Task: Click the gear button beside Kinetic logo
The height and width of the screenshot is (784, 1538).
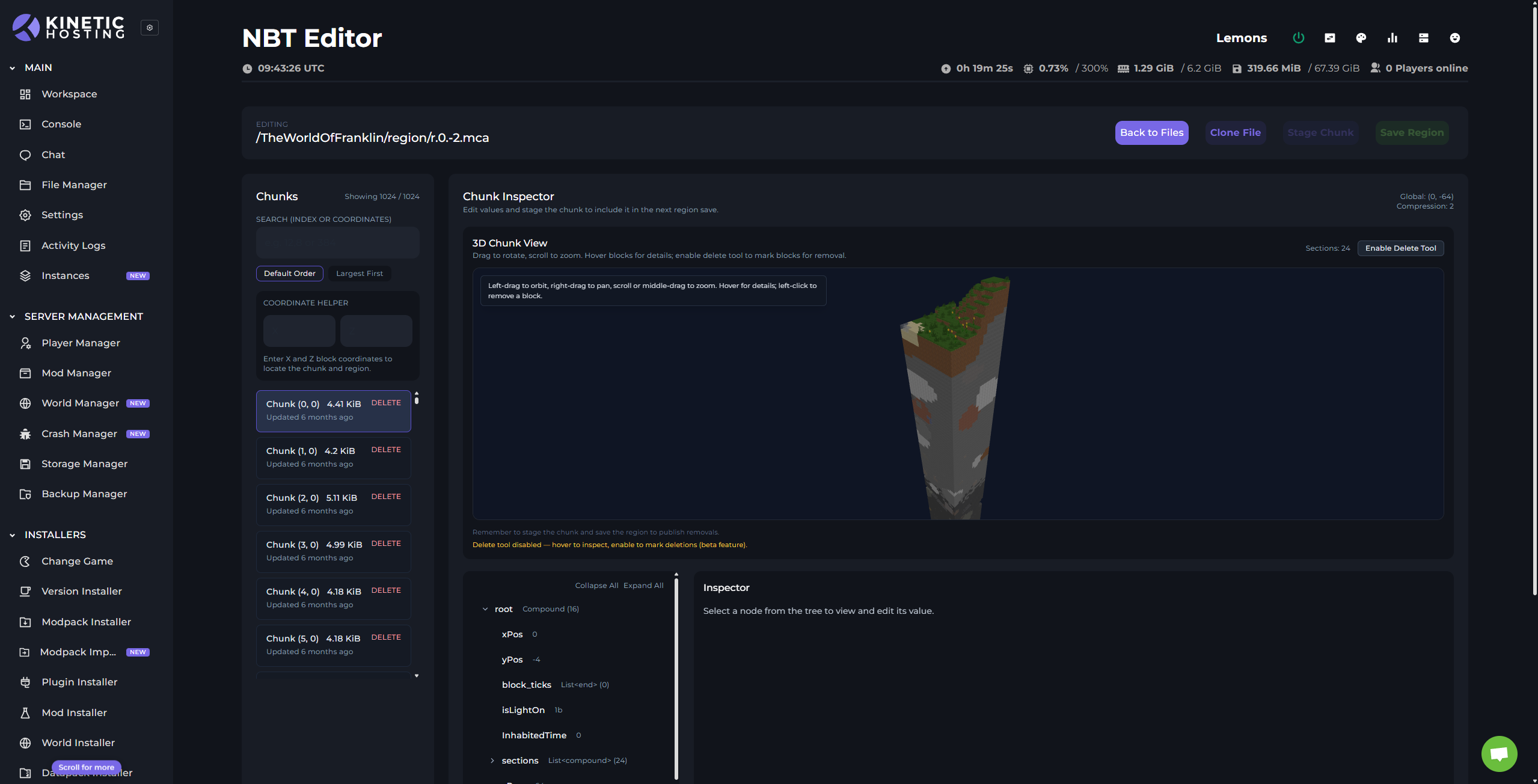Action: click(x=150, y=28)
